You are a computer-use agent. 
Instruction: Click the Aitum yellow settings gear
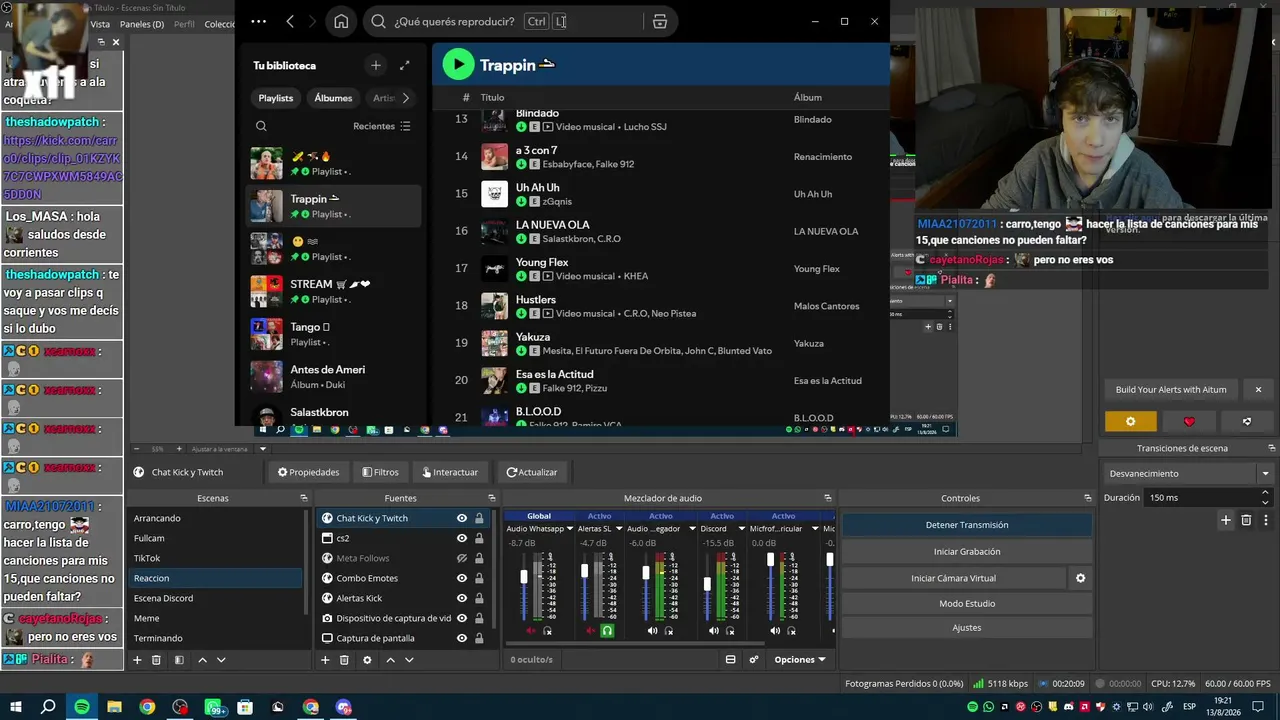(x=1131, y=422)
